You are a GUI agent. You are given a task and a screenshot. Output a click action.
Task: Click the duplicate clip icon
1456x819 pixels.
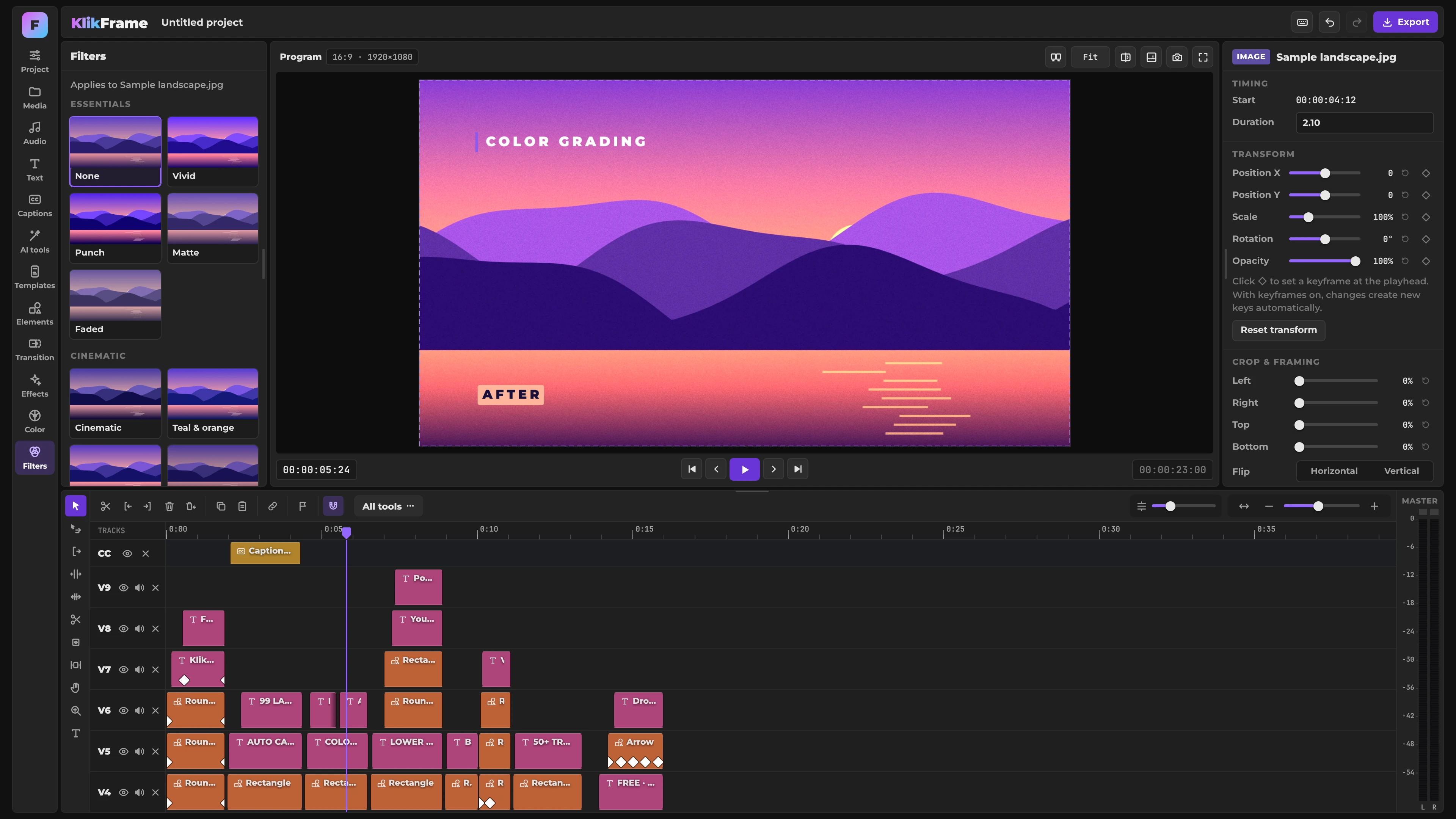point(221,506)
